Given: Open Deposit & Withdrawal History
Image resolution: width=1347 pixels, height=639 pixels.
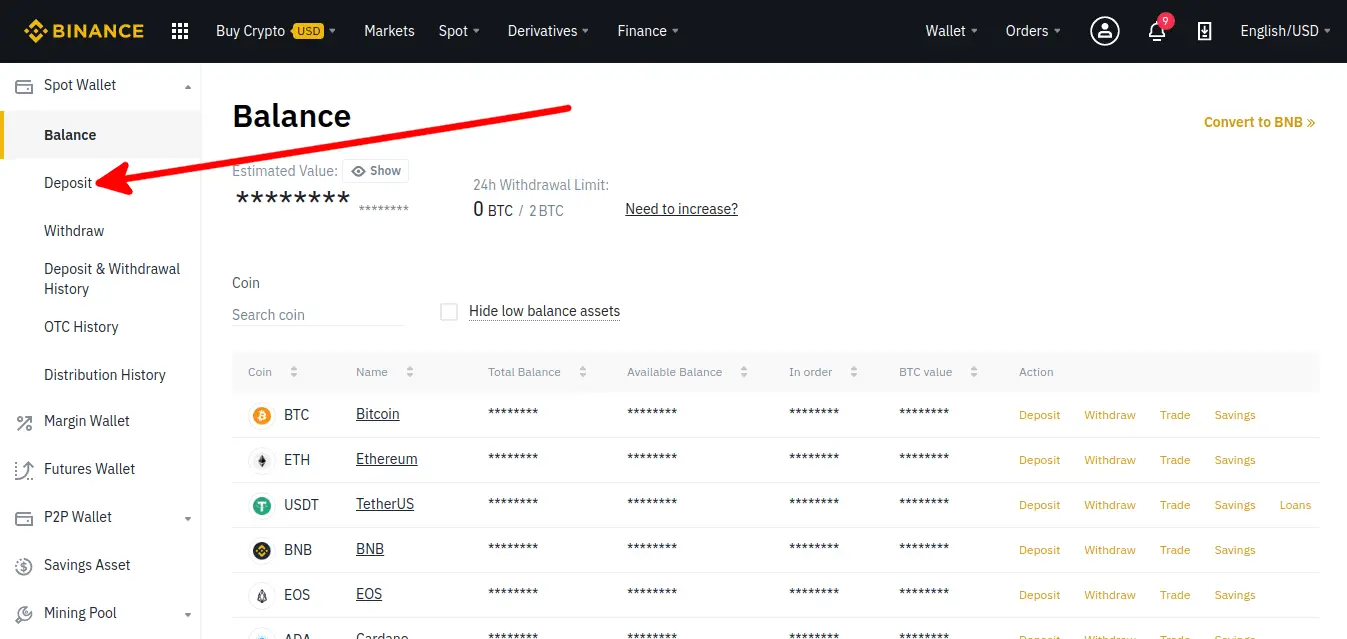Looking at the screenshot, I should [112, 279].
